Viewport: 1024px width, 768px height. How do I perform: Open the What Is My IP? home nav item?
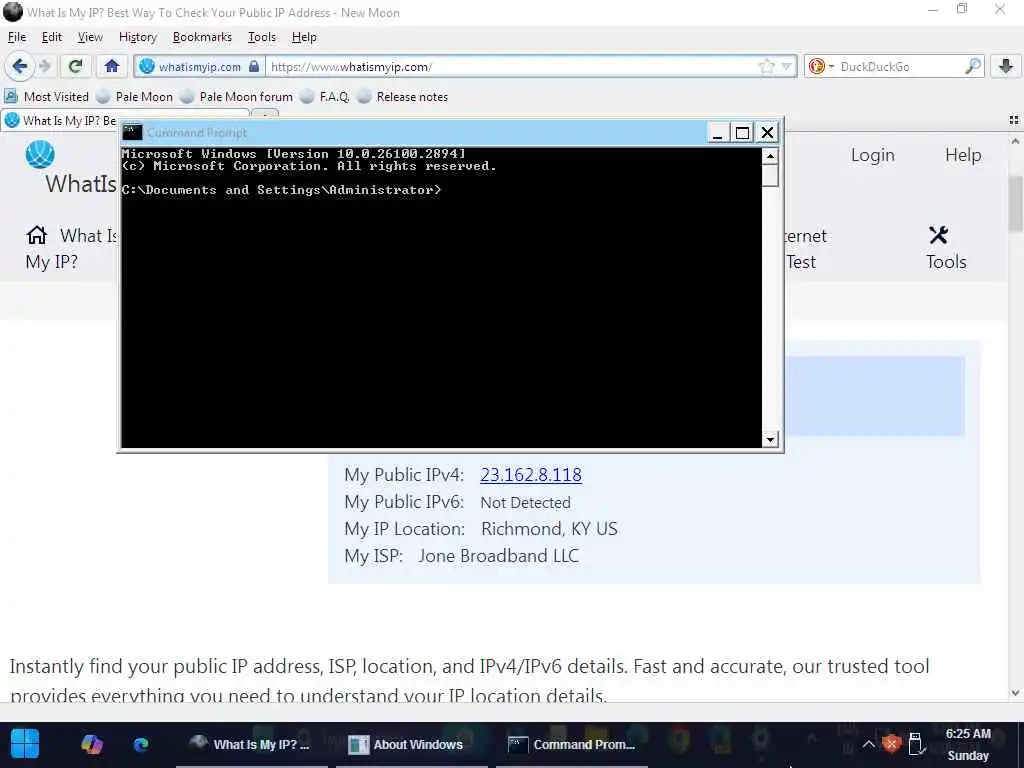click(71, 248)
